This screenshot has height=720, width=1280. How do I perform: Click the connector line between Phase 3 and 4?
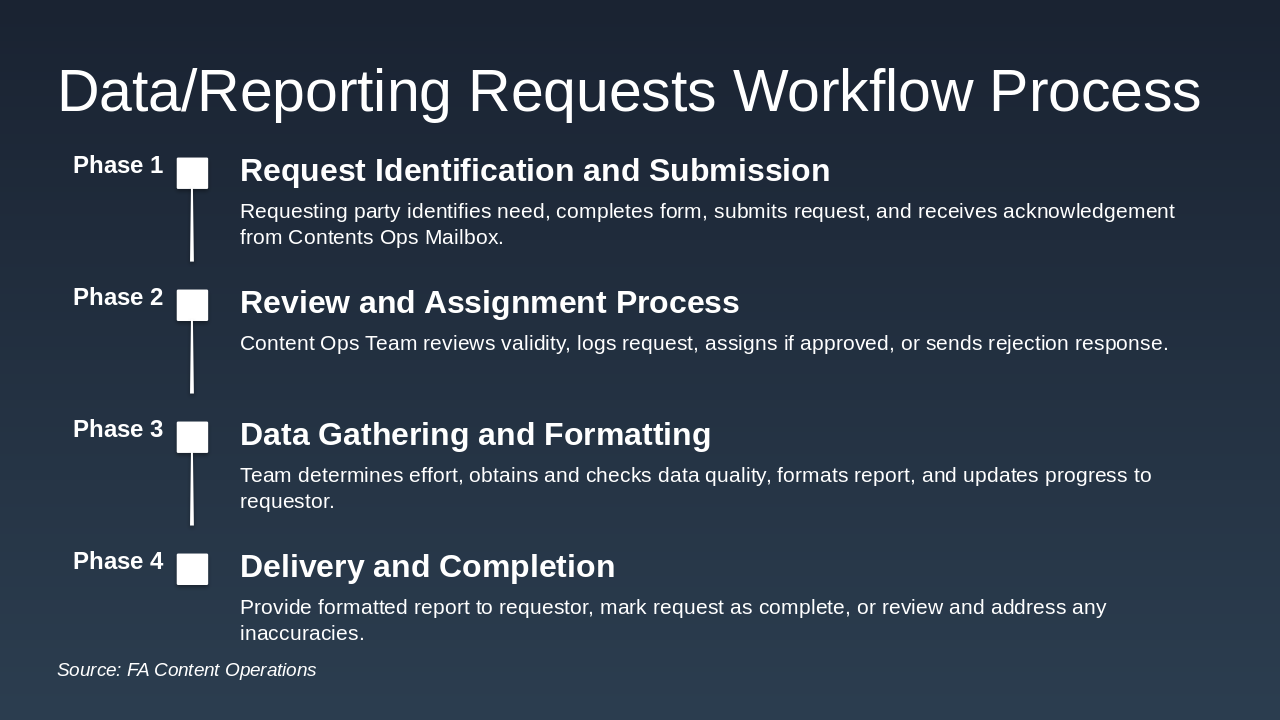[x=192, y=490]
